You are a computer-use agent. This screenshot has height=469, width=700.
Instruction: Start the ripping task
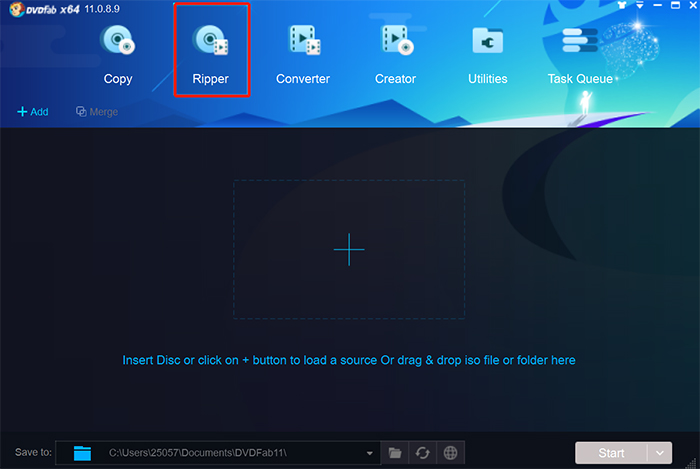[x=611, y=453]
